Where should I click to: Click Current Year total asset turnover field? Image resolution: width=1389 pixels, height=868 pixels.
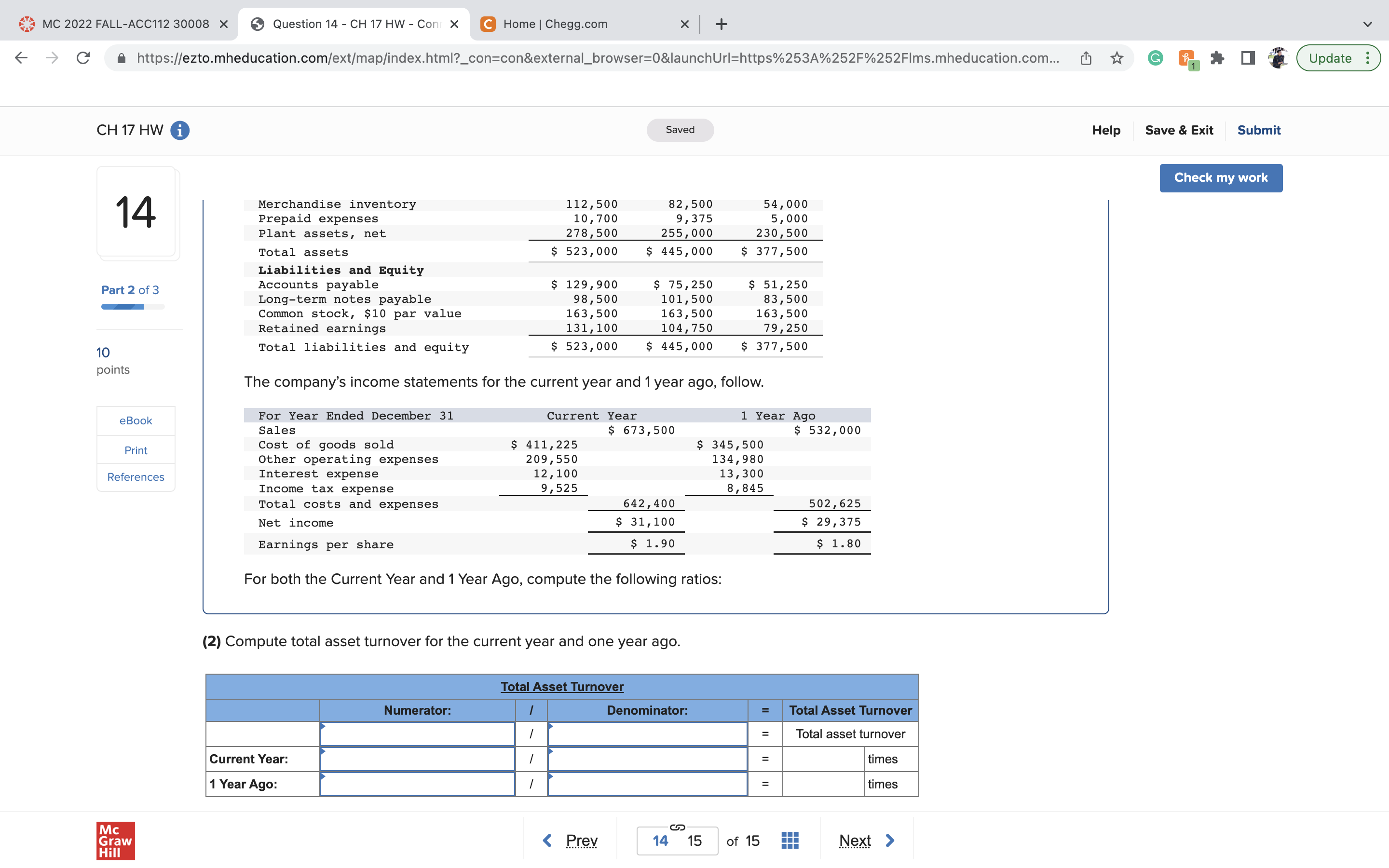click(x=823, y=759)
